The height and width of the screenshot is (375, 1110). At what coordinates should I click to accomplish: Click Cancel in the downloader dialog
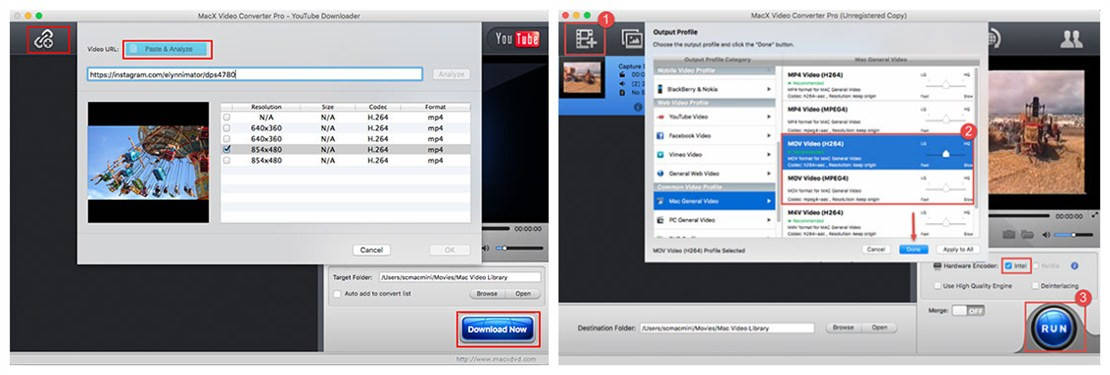click(372, 250)
